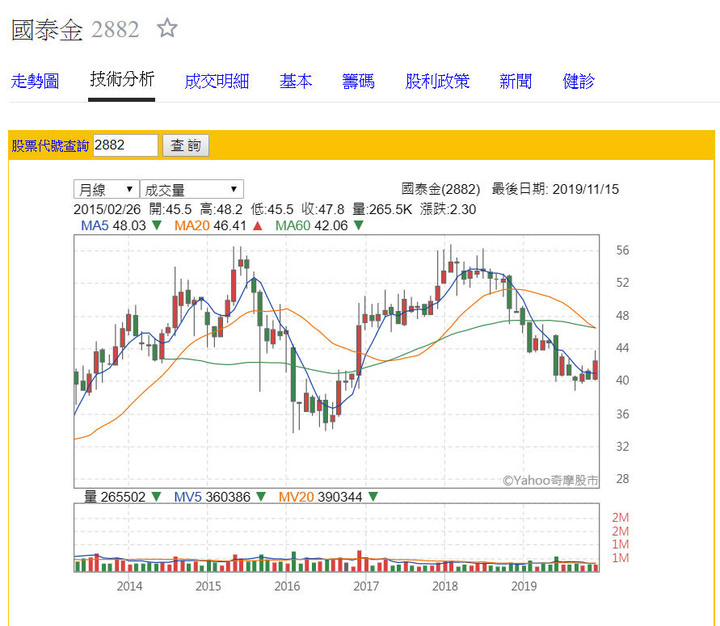Click the 收:47.8 closing price value

323,209
